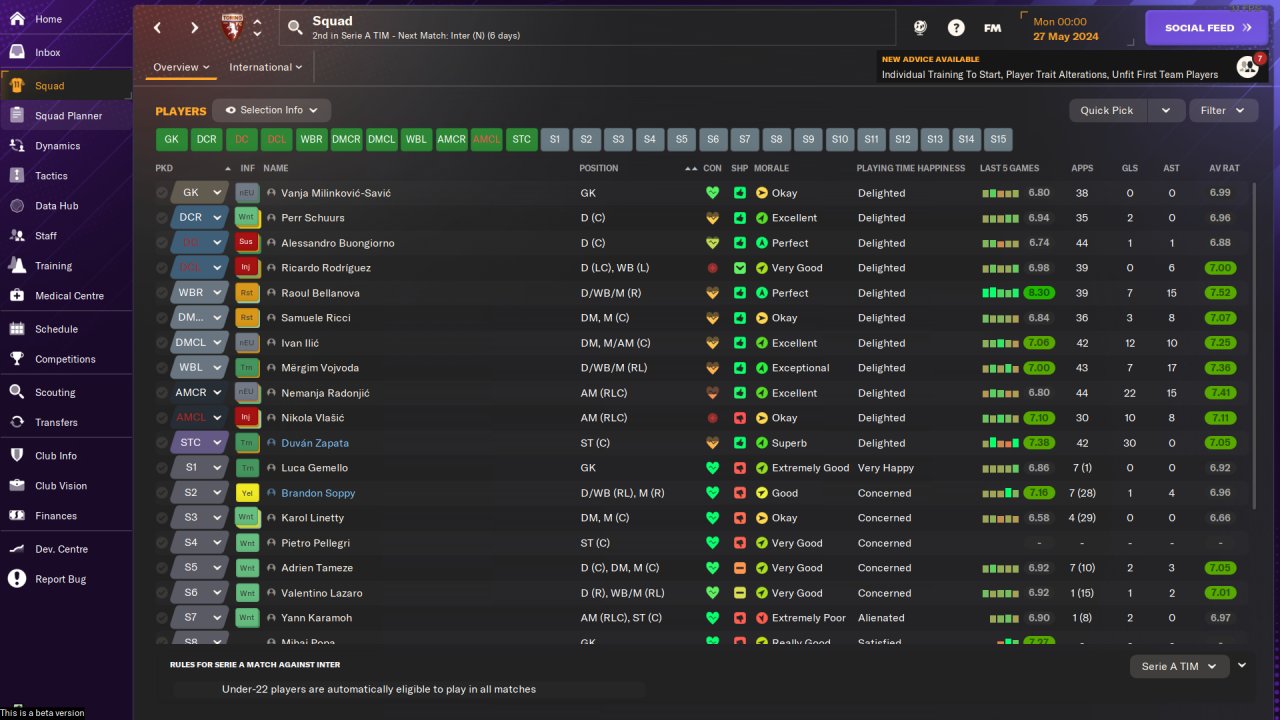Click the Competitions trophy icon
1280x720 pixels.
tap(16, 359)
